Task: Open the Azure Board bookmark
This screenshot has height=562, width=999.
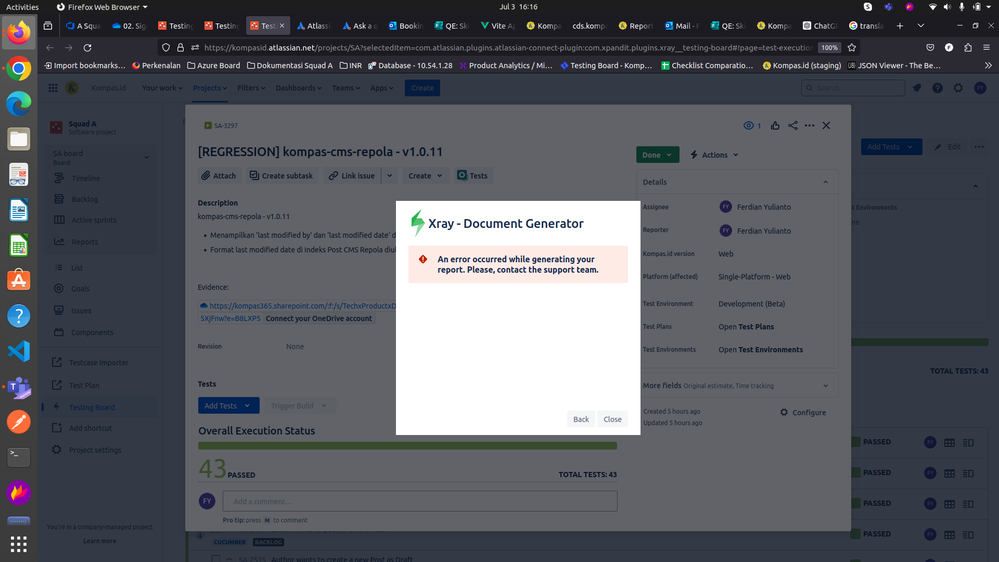Action: coord(212,66)
